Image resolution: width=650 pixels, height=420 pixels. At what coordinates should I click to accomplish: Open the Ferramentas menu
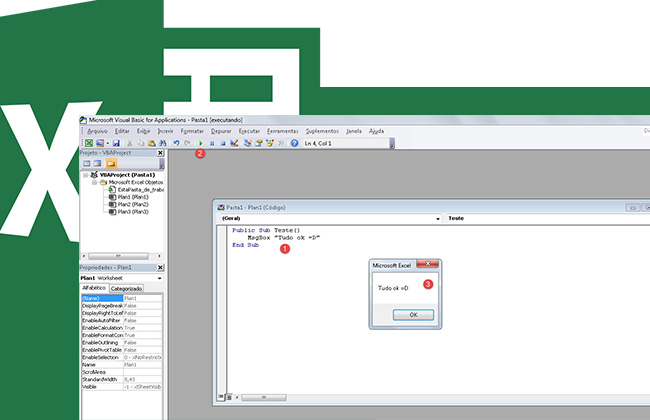[x=283, y=131]
